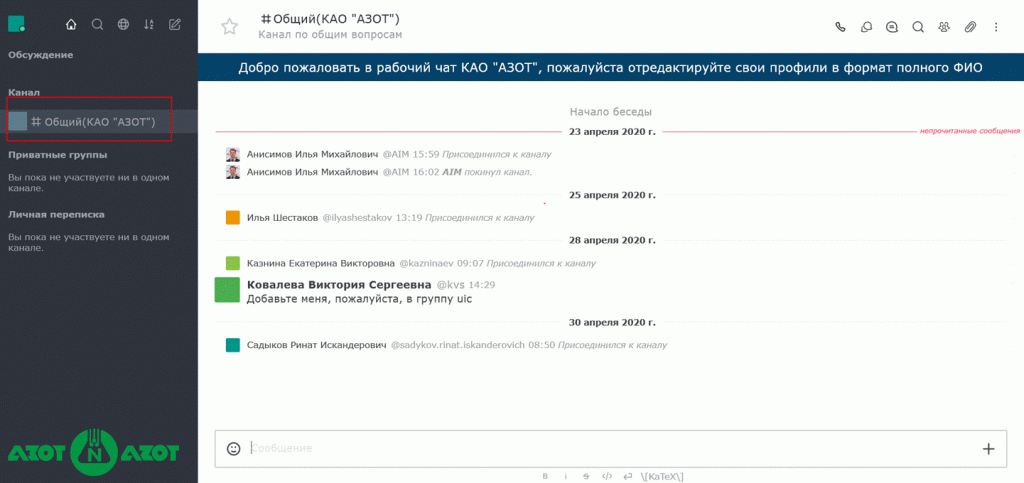Open the files paperclip icon
The height and width of the screenshot is (483, 1024).
click(x=970, y=27)
